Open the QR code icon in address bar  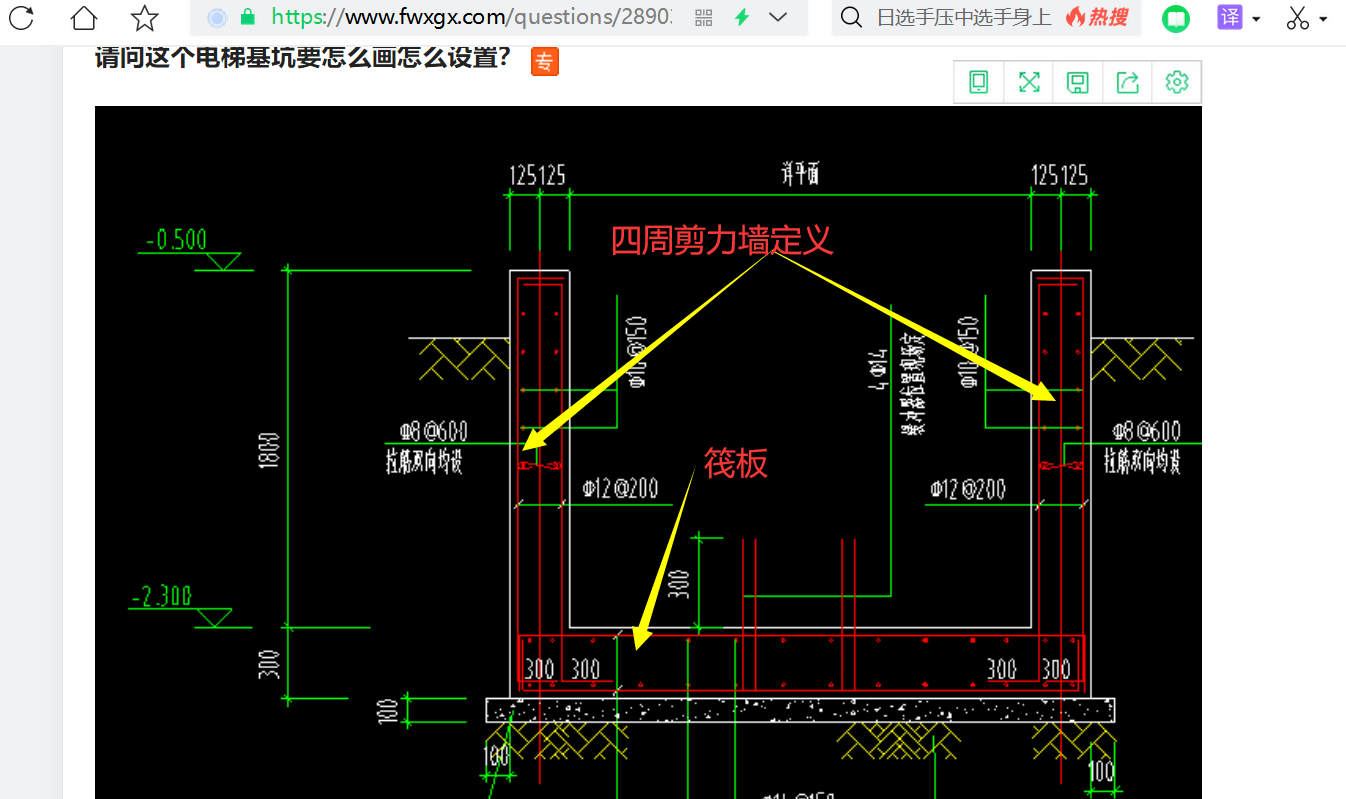point(703,17)
